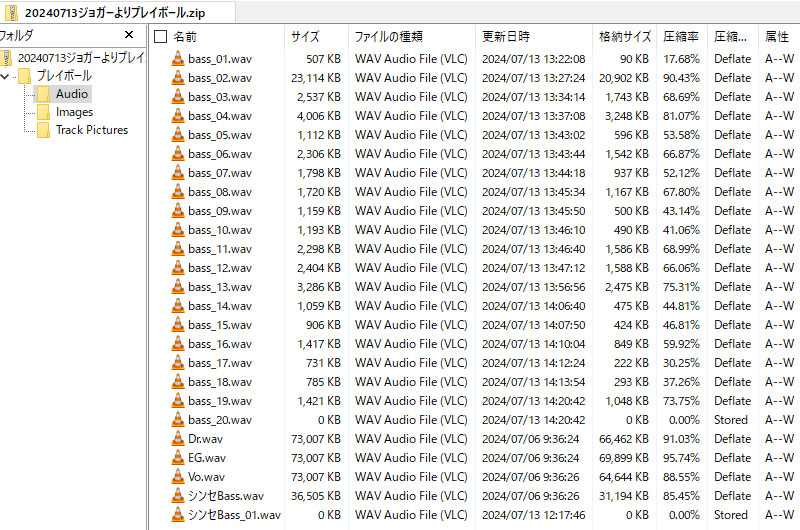This screenshot has height=530, width=800.
Task: Click the VLC icon beside bass_19.wav
Action: click(x=178, y=401)
